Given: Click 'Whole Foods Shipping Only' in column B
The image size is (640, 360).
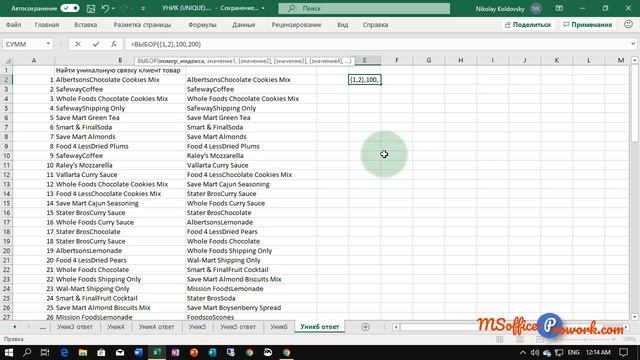Looking at the screenshot, I should click(x=98, y=279).
